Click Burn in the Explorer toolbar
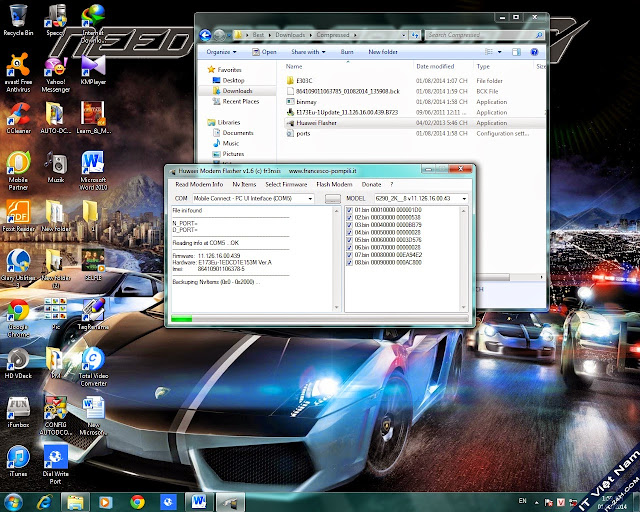 (347, 52)
